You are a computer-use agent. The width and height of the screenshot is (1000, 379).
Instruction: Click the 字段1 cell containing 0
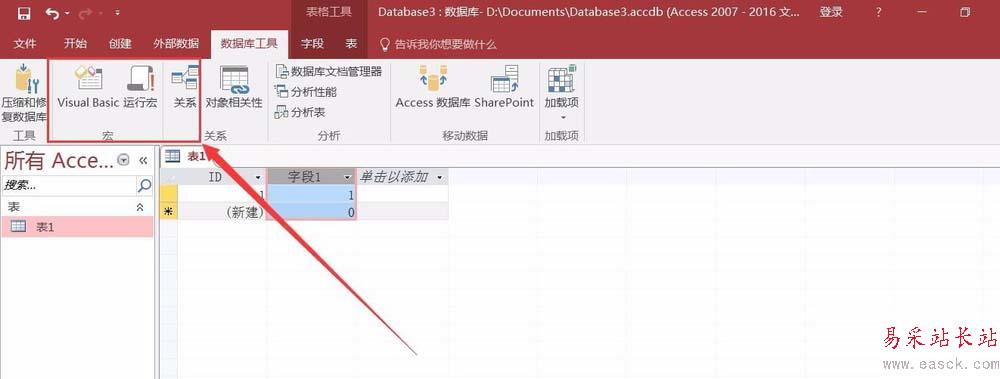[311, 212]
